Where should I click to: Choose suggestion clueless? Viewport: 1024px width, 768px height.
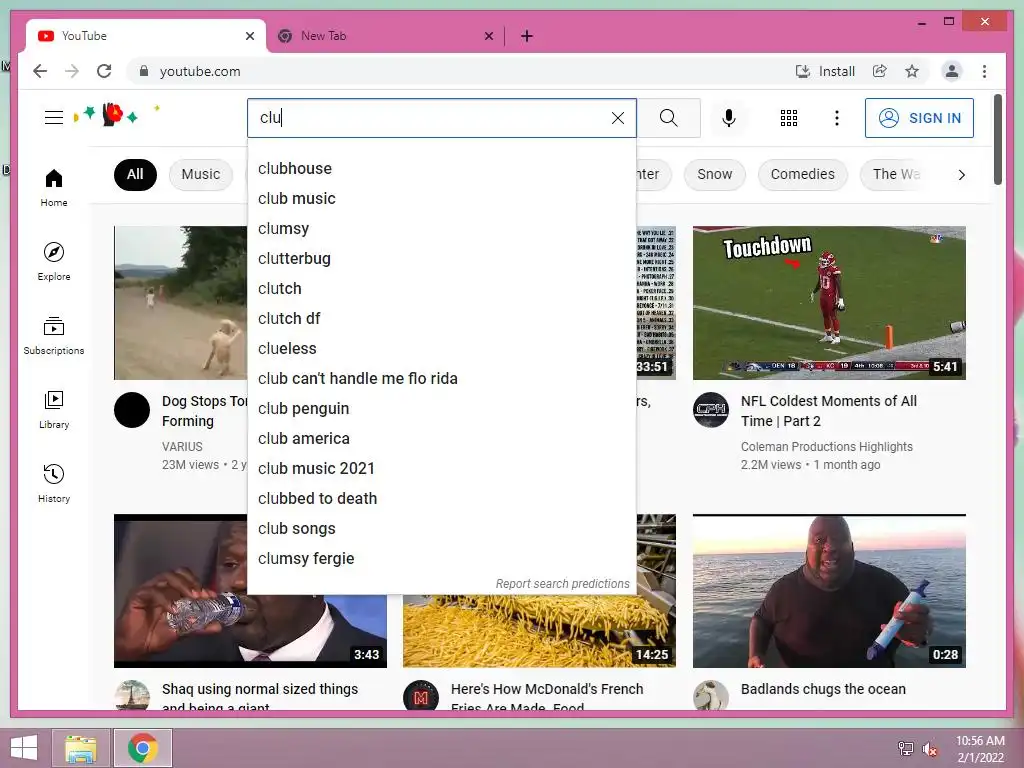pos(441,349)
